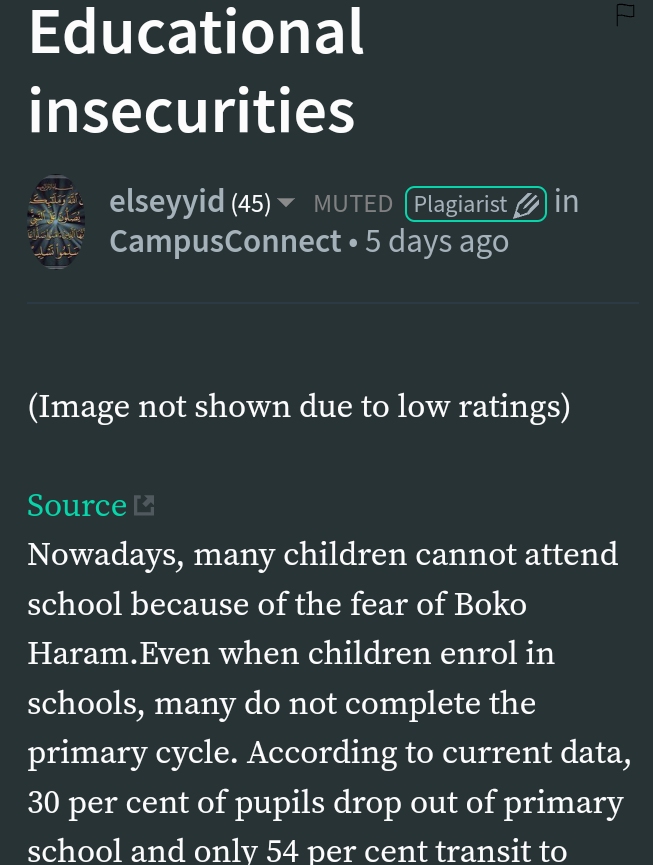
Task: Click the paragraph line starting with Nowadays
Action: click(x=323, y=554)
